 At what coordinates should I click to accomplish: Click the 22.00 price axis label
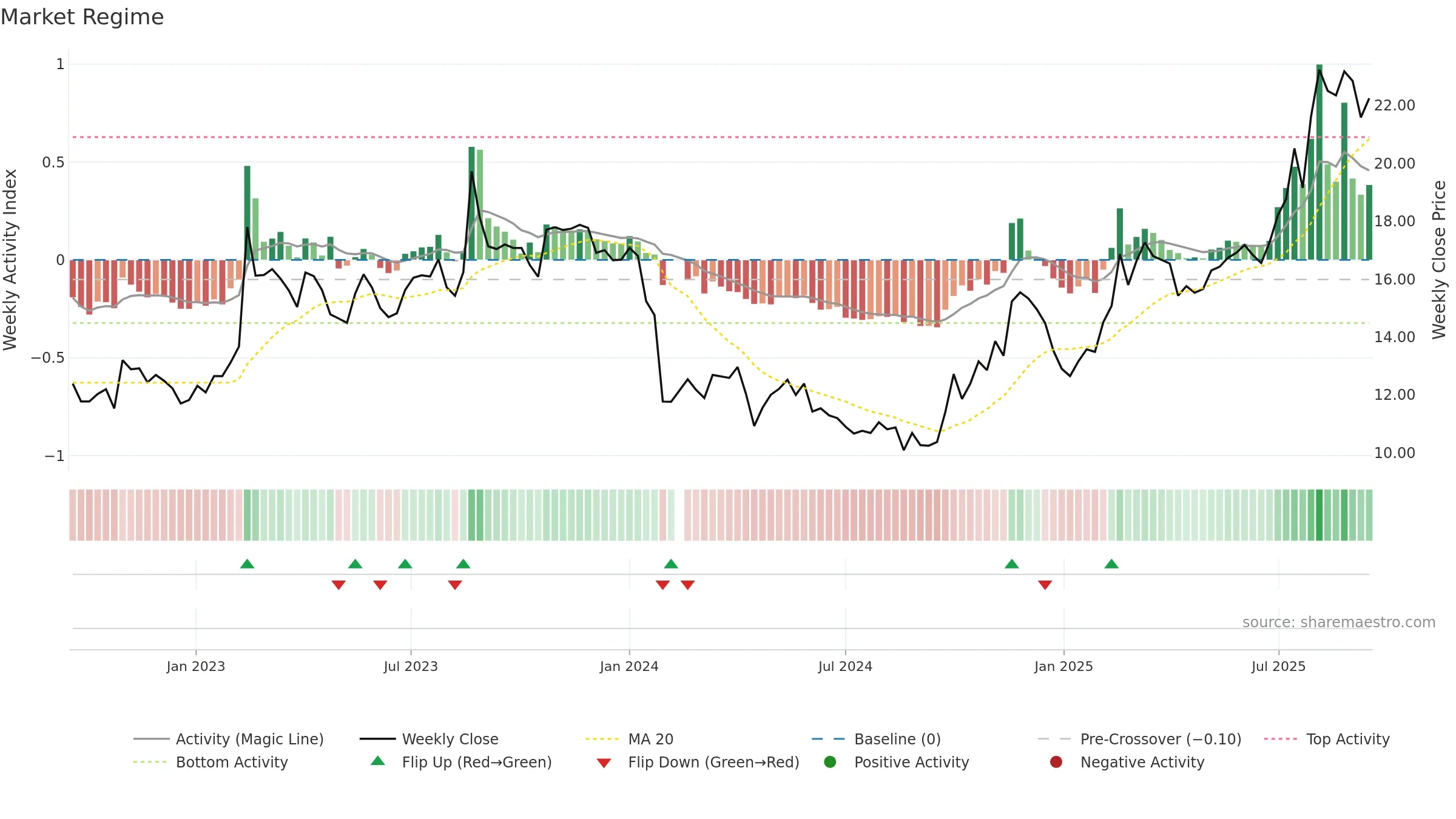1395,106
